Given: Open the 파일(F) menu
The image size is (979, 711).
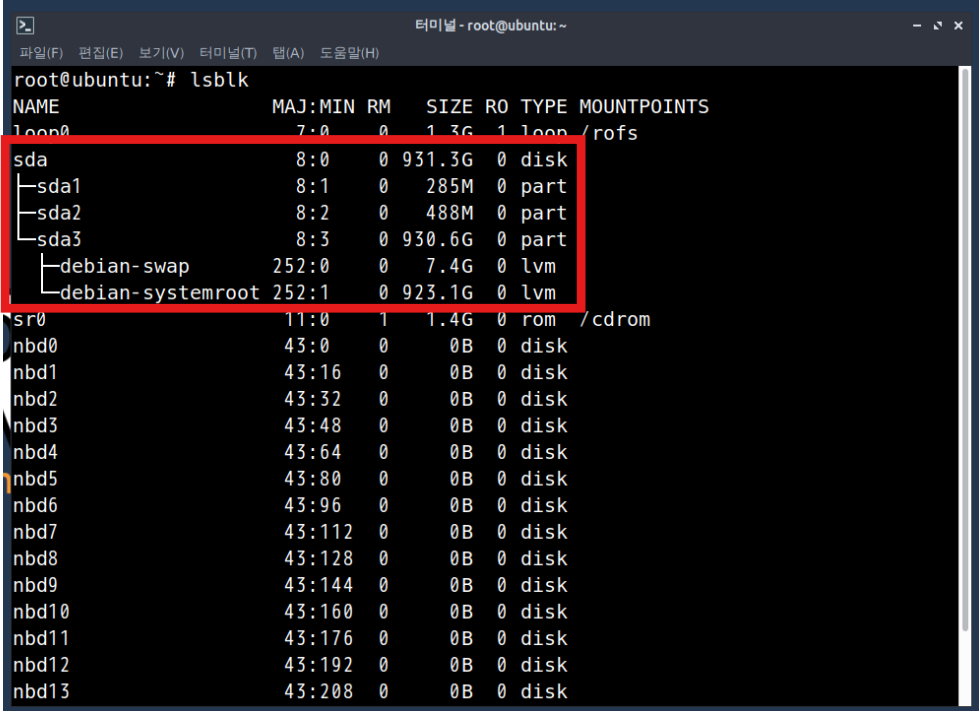Looking at the screenshot, I should coord(41,53).
